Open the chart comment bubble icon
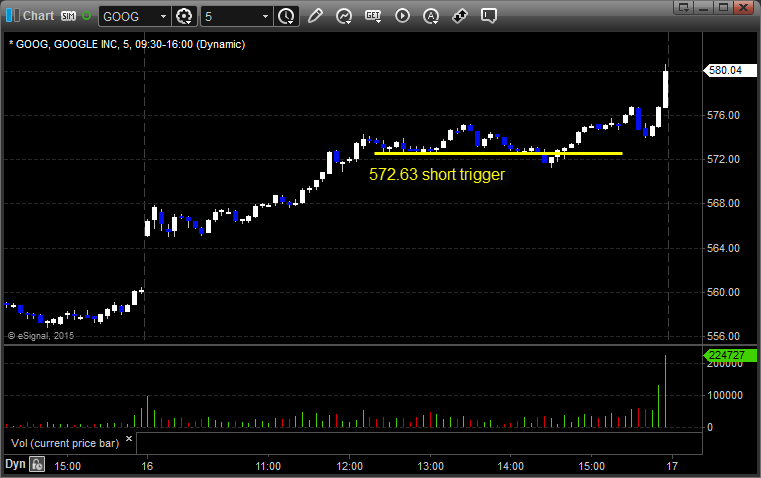 coord(489,16)
